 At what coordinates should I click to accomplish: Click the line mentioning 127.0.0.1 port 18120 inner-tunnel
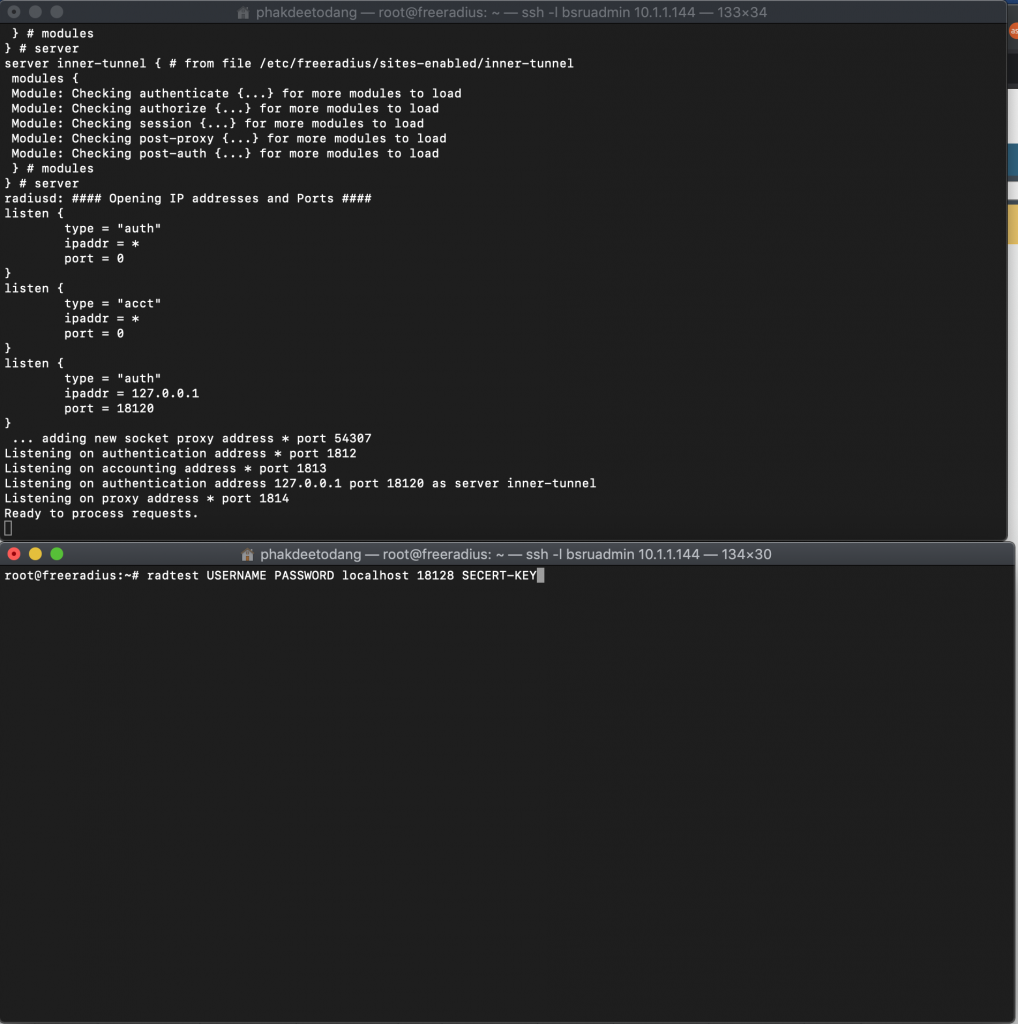pos(300,483)
